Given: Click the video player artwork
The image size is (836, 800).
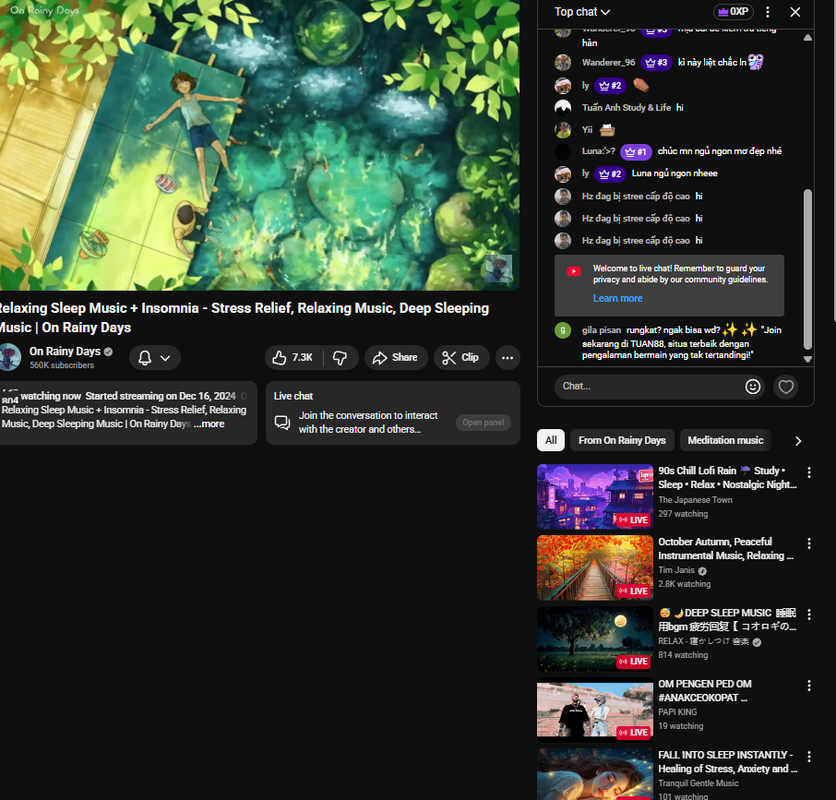Looking at the screenshot, I should 260,145.
